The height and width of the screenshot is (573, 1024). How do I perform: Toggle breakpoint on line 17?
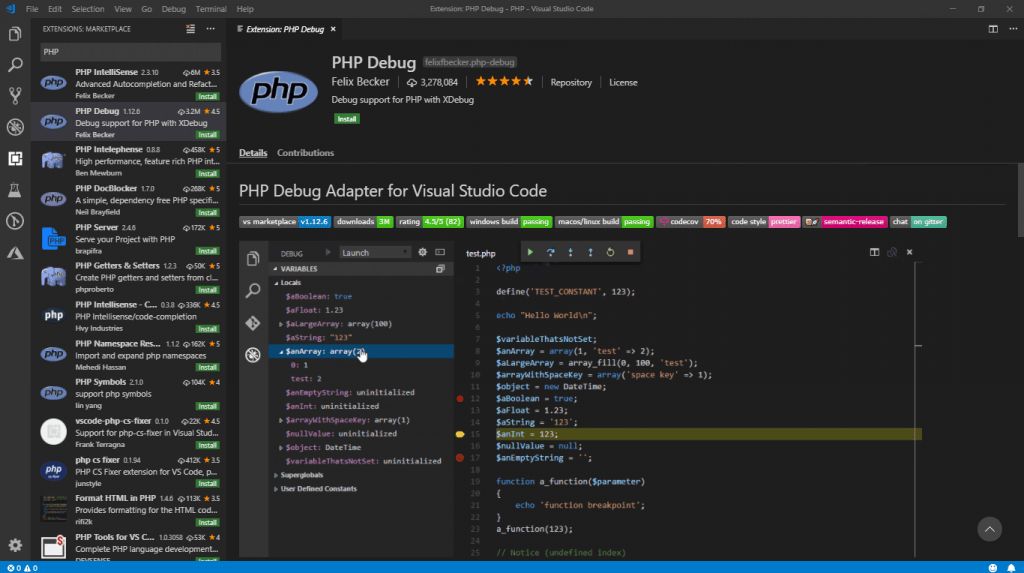pos(460,458)
